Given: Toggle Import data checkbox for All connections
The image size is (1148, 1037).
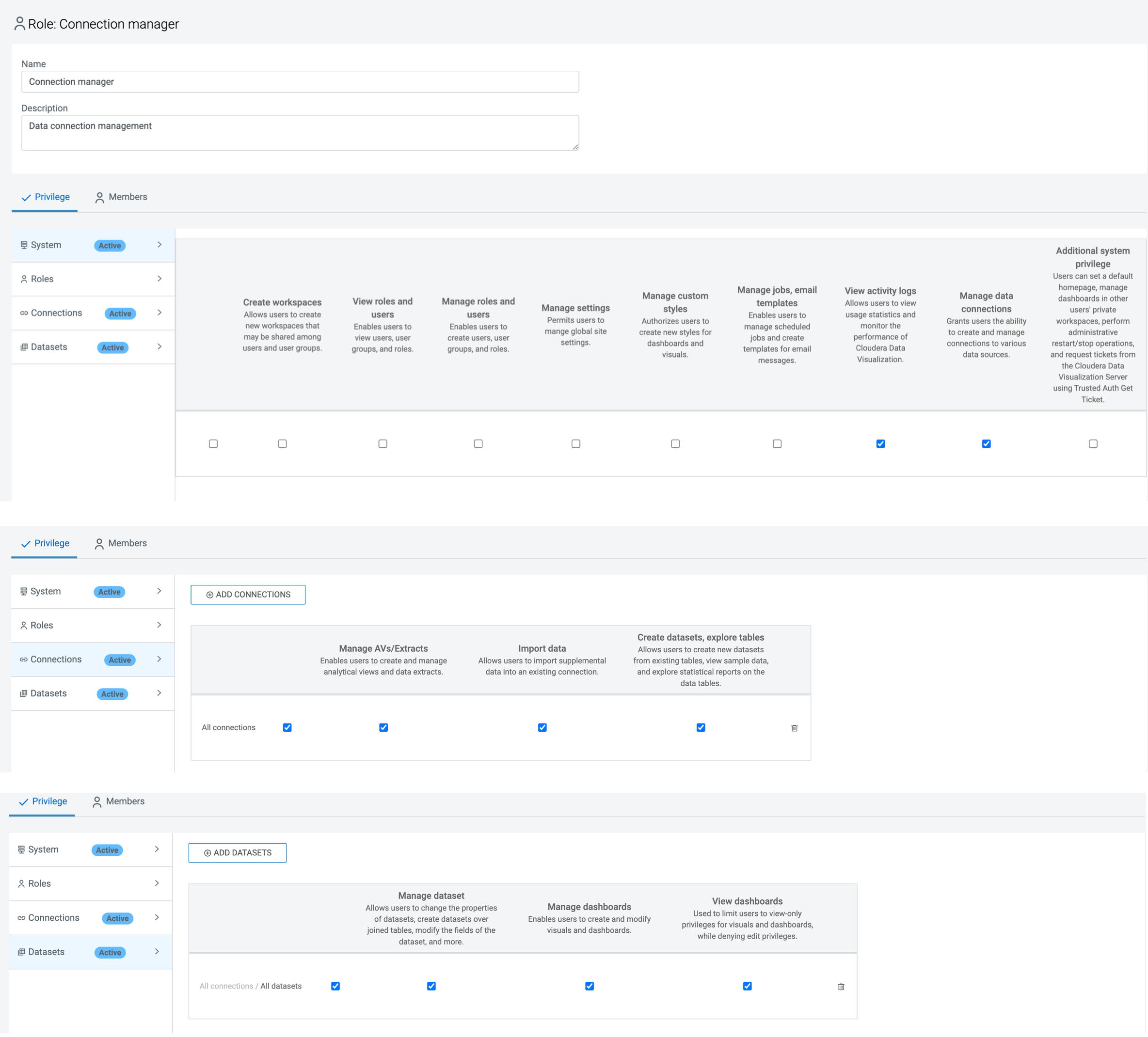Looking at the screenshot, I should tap(542, 727).
